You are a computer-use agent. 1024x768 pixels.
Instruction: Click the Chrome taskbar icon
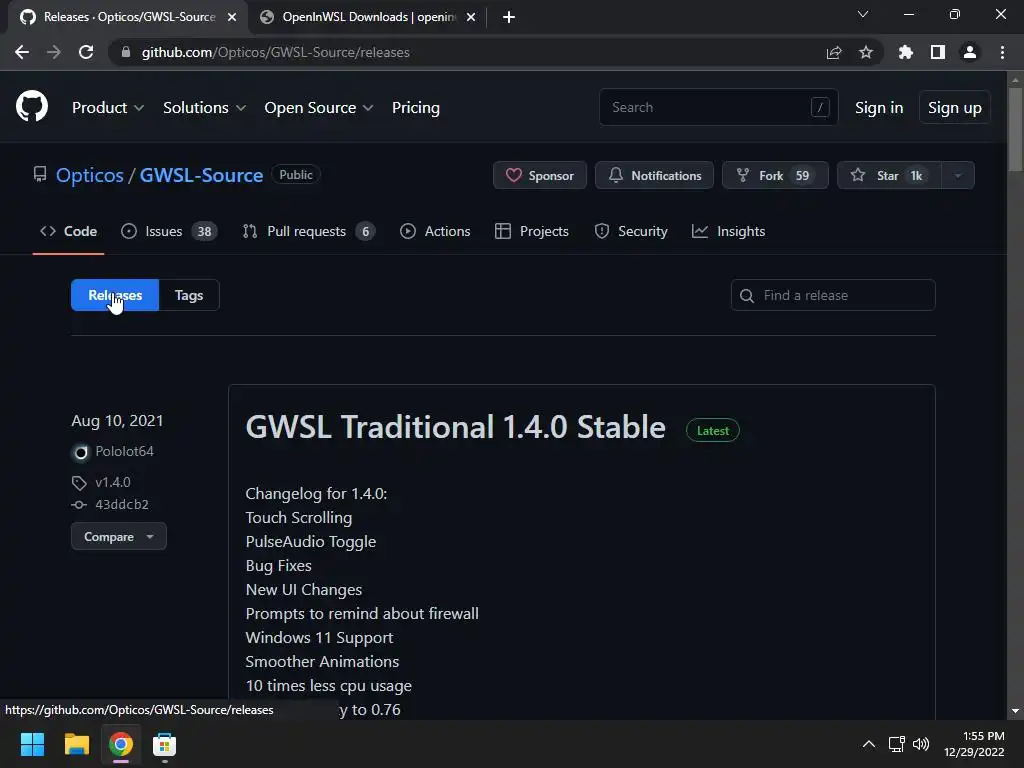click(x=120, y=744)
